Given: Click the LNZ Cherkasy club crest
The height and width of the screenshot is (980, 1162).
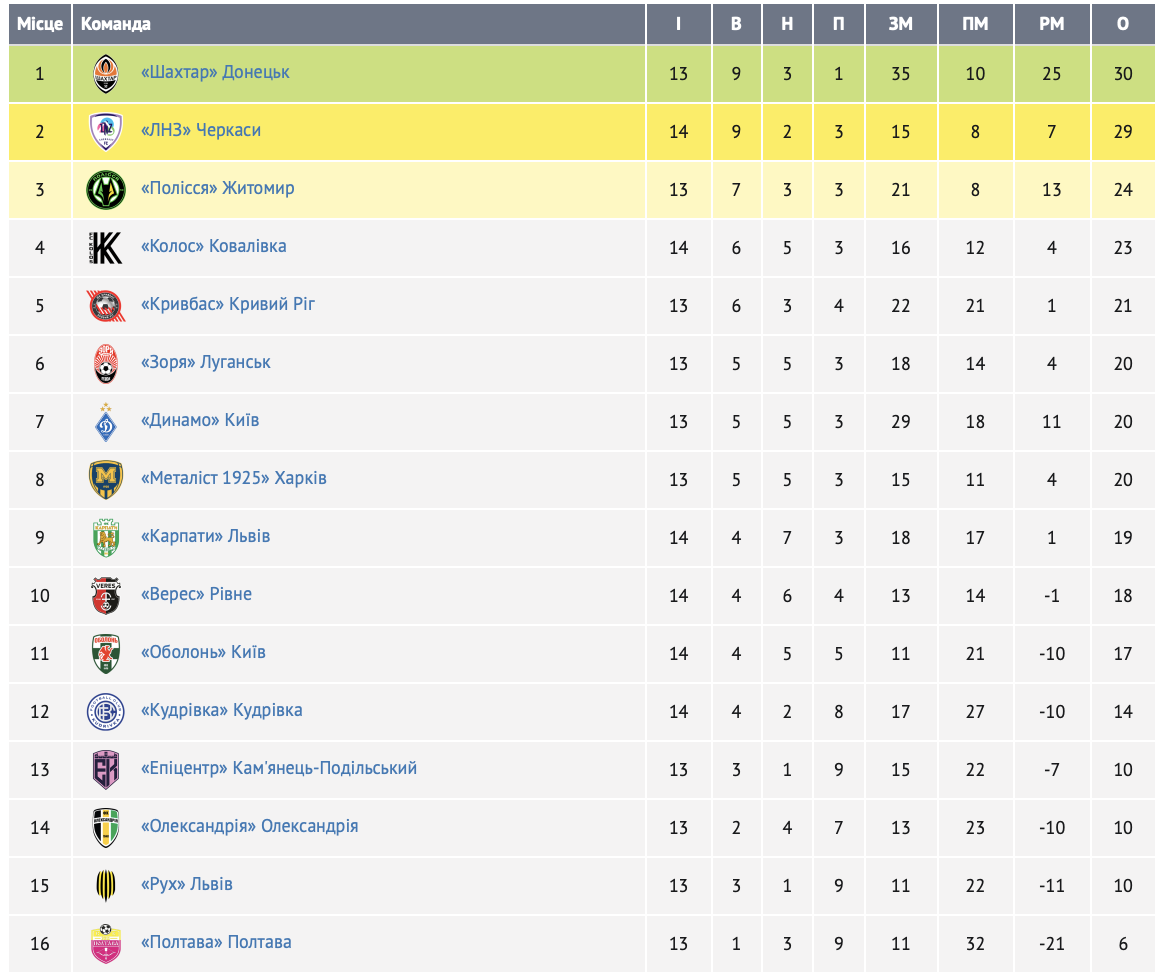Looking at the screenshot, I should [105, 132].
